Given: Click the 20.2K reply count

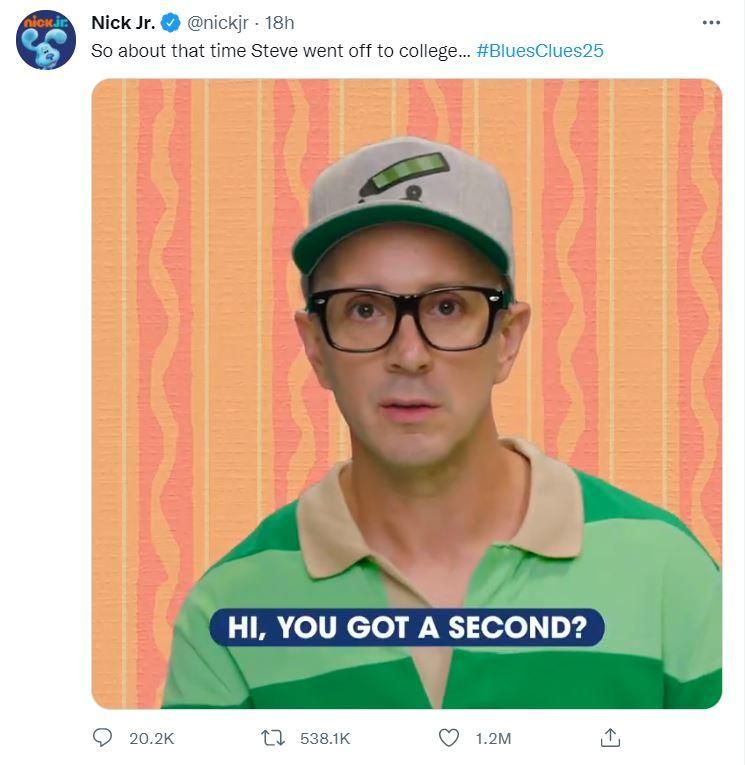Looking at the screenshot, I should 152,738.
